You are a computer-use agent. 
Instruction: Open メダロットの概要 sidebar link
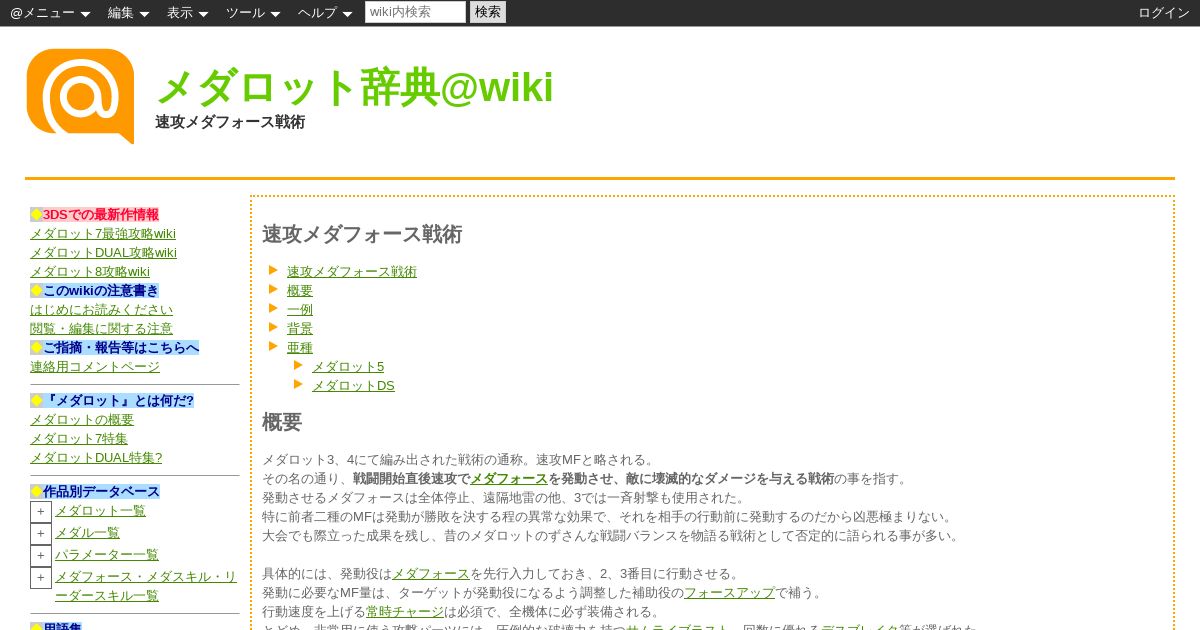pyautogui.click(x=82, y=420)
